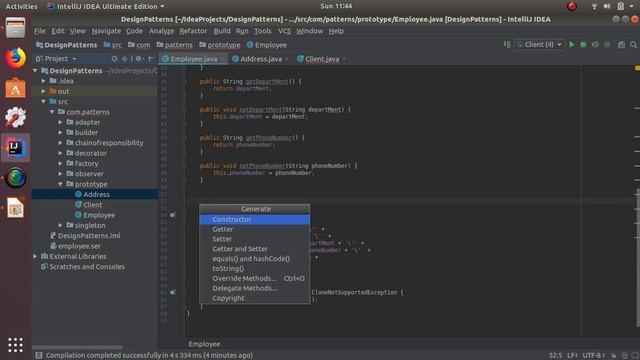Choose Constructor in Generate popup
Screen dimensions: 640x360
pyautogui.click(x=255, y=220)
